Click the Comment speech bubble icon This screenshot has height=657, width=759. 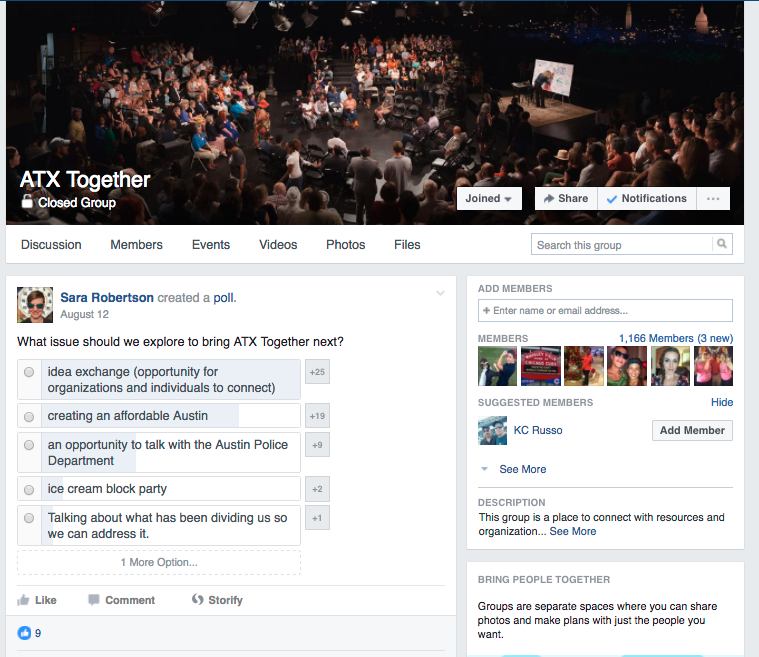tap(93, 599)
